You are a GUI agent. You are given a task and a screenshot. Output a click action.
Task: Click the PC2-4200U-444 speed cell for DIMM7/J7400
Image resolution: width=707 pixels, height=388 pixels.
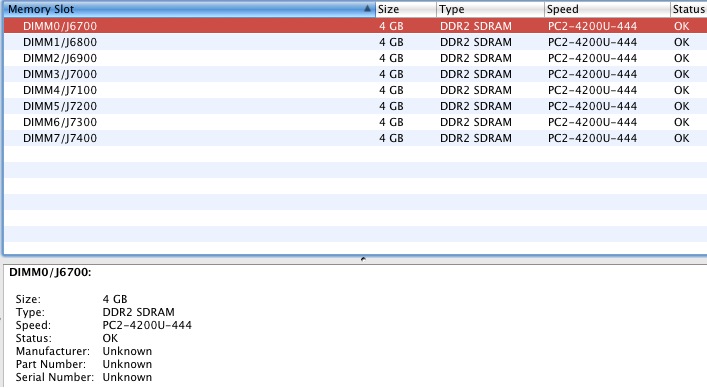[x=592, y=138]
